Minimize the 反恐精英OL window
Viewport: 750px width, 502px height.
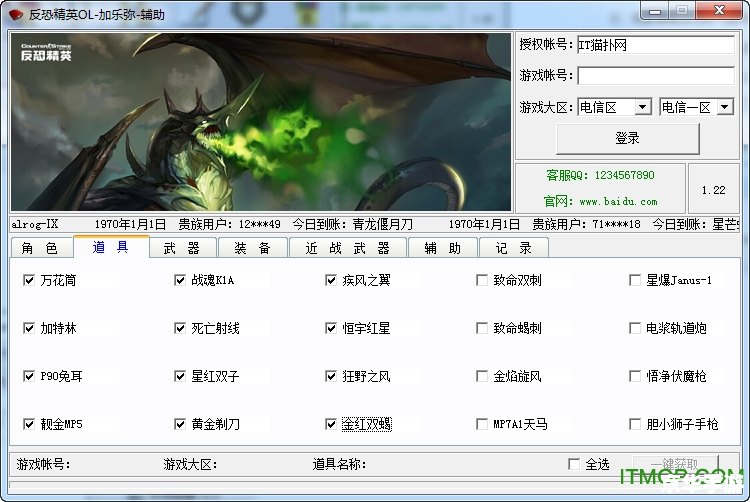click(x=655, y=11)
